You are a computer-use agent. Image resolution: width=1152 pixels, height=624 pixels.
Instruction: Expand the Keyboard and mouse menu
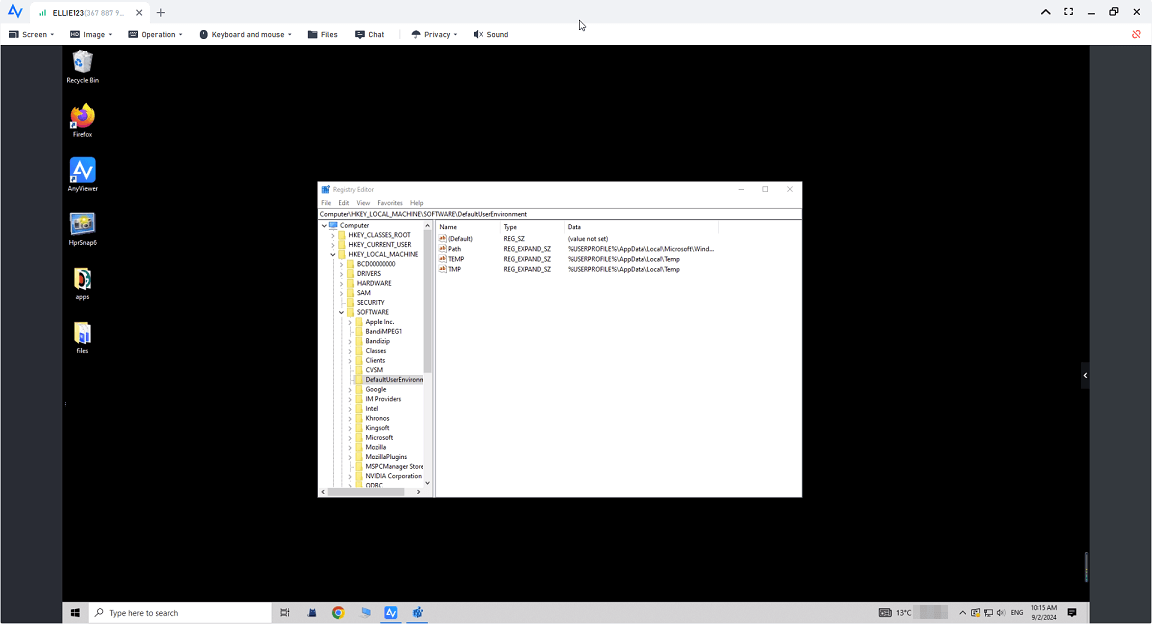(245, 34)
